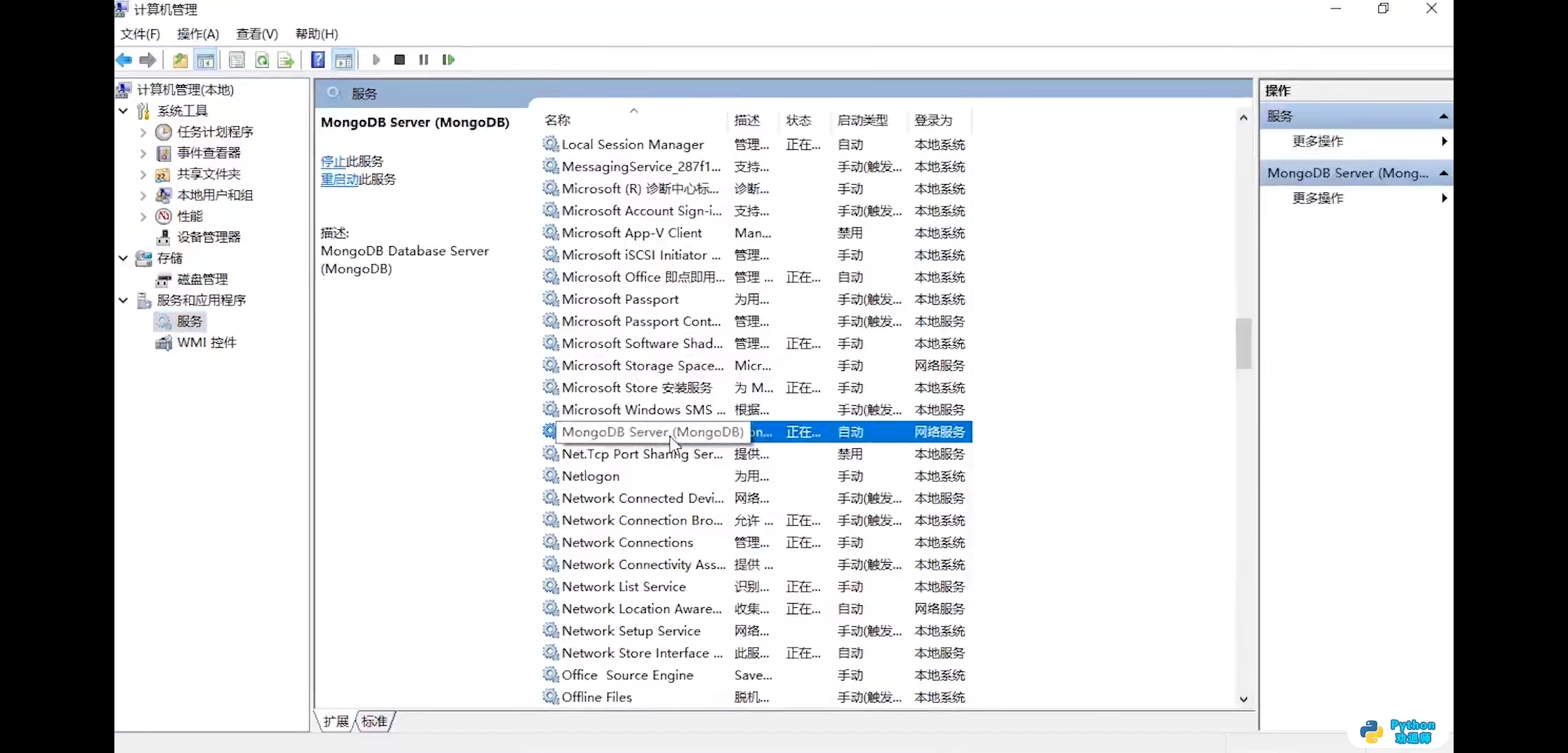Viewport: 1568px width, 753px height.
Task: Click the 启动类型 column header
Action: pos(863,120)
